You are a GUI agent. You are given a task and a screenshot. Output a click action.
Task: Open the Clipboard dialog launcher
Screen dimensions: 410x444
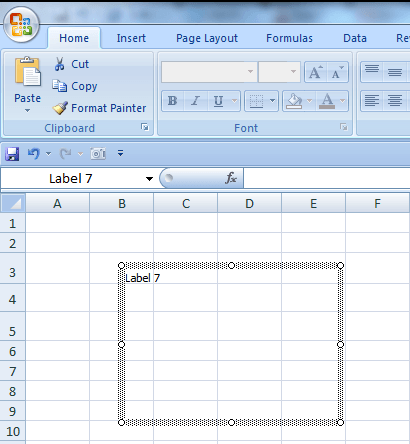pyautogui.click(x=145, y=127)
